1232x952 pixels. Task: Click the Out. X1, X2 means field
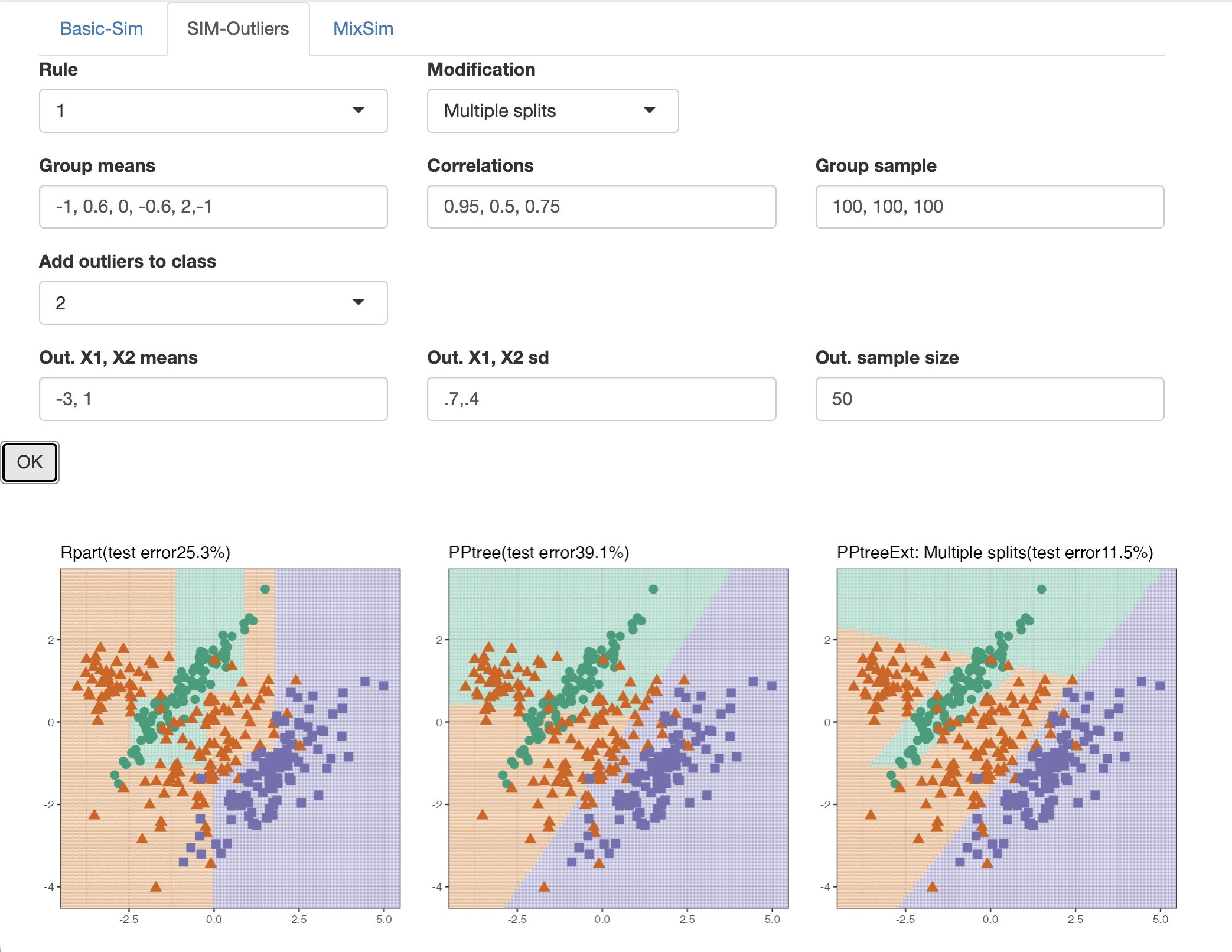(213, 399)
